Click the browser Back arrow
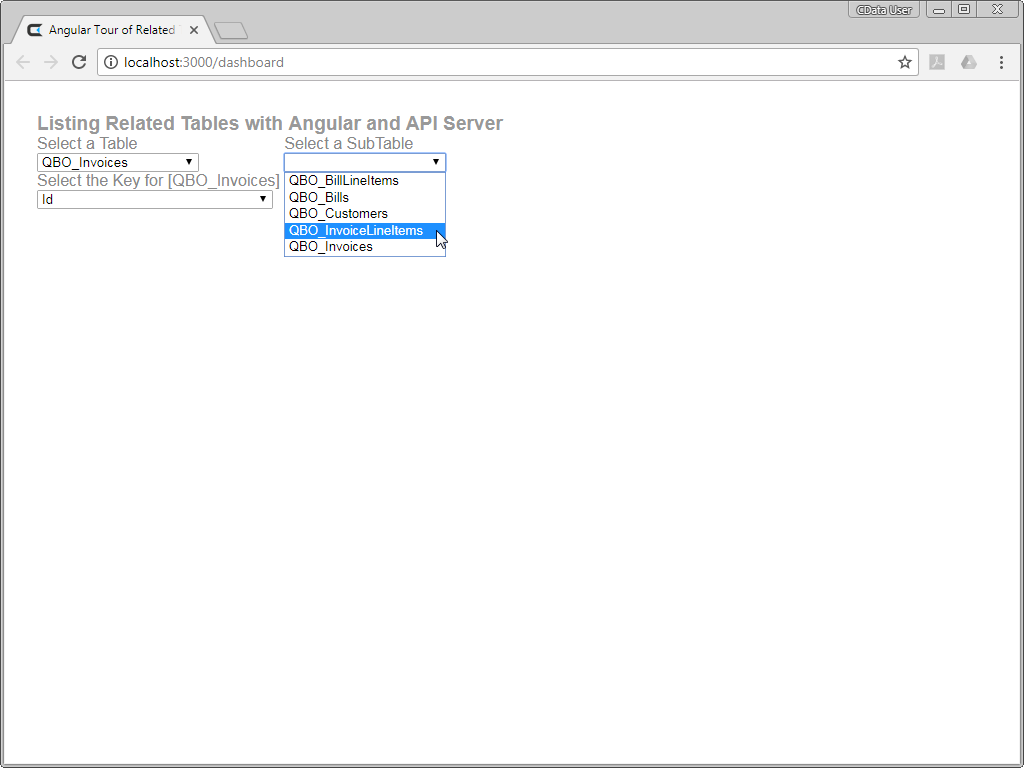This screenshot has height=768, width=1024. click(23, 62)
